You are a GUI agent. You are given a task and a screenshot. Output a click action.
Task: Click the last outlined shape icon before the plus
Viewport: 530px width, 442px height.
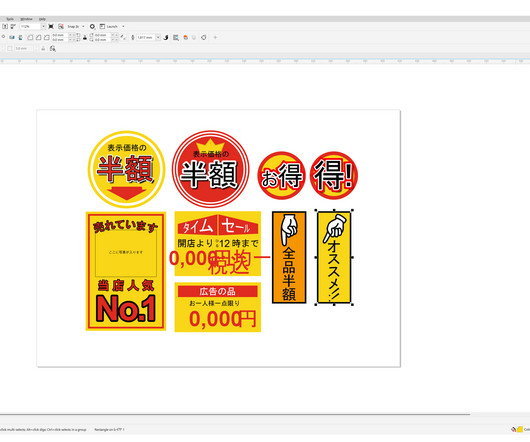tap(203, 38)
